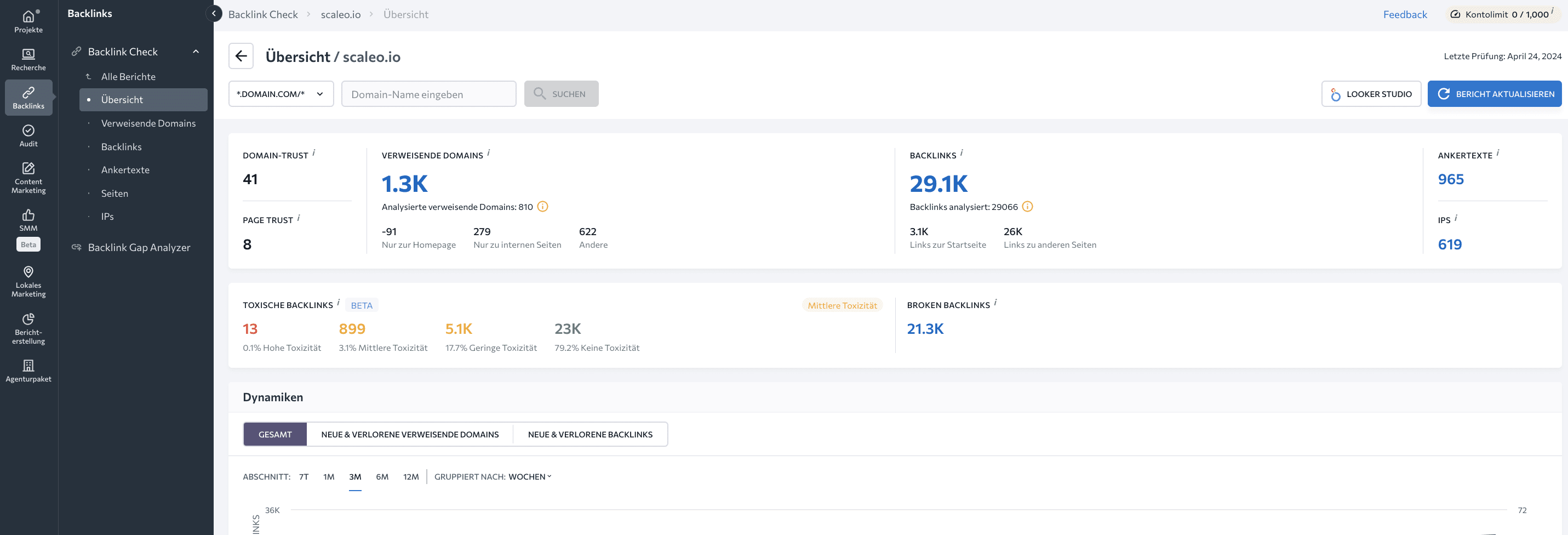The image size is (1568, 535).
Task: Open Verweisende Domains report
Action: pyautogui.click(x=148, y=123)
